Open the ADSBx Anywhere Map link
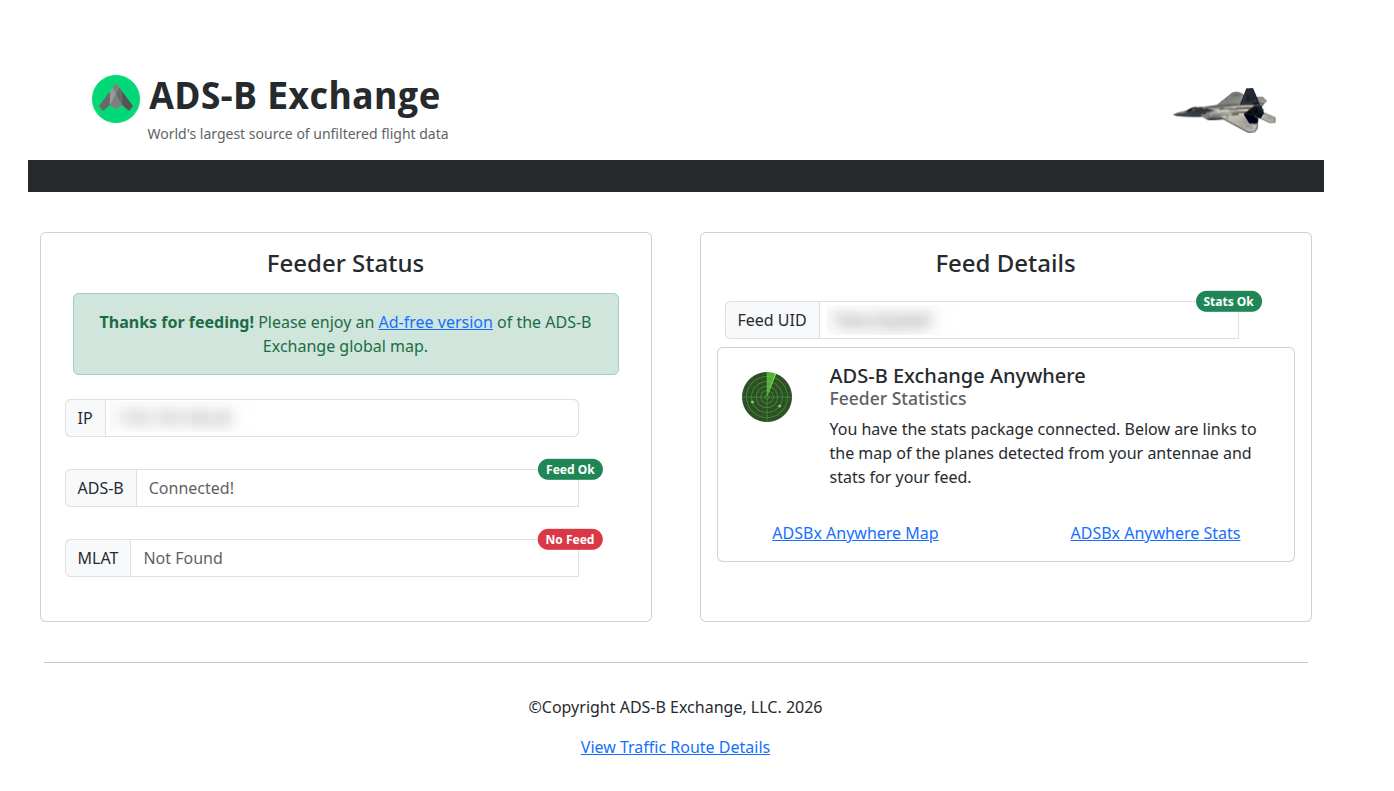The width and height of the screenshot is (1394, 791). point(855,533)
